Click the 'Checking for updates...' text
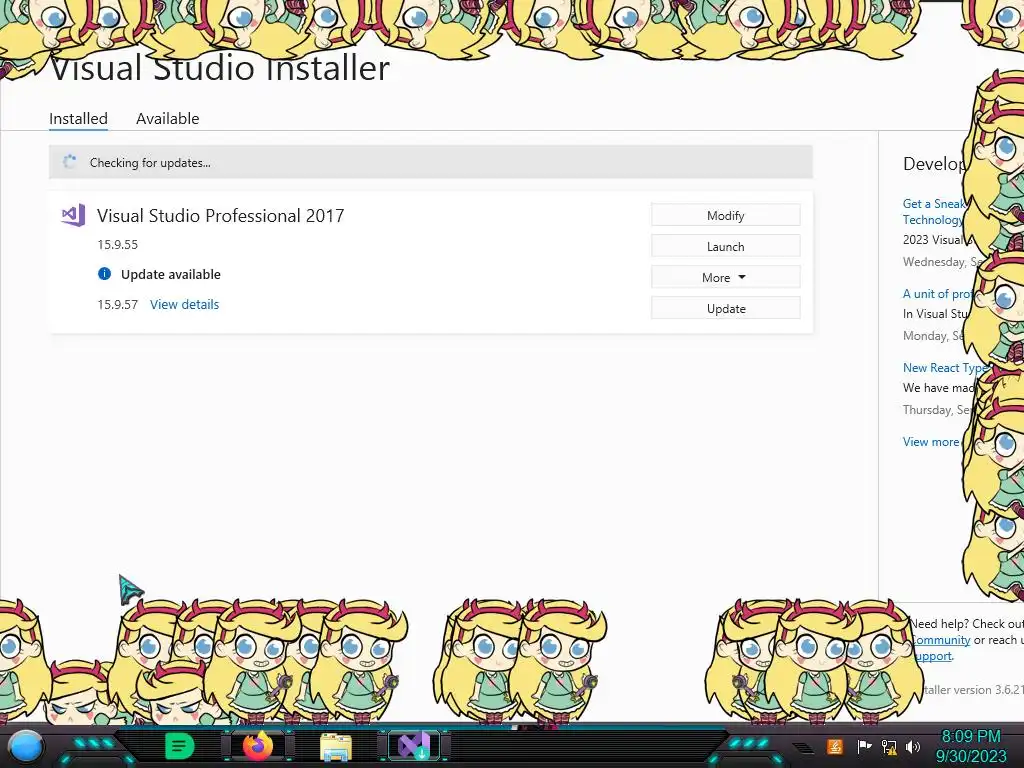This screenshot has height=768, width=1024. click(x=150, y=163)
